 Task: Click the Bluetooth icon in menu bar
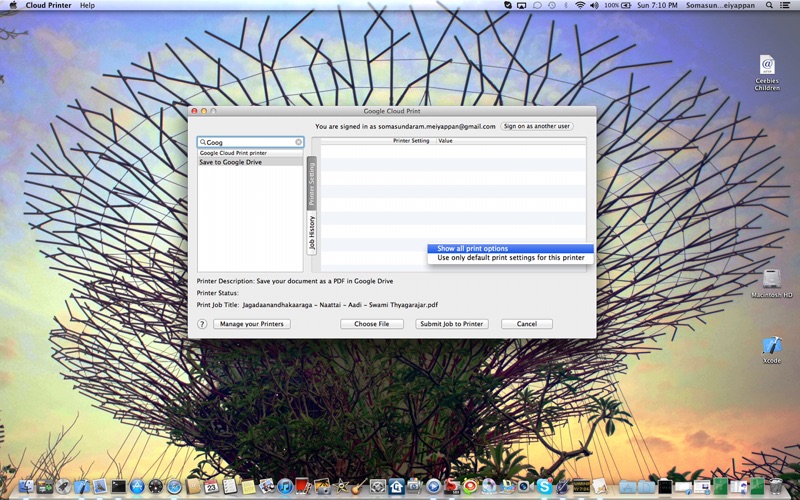[565, 5]
